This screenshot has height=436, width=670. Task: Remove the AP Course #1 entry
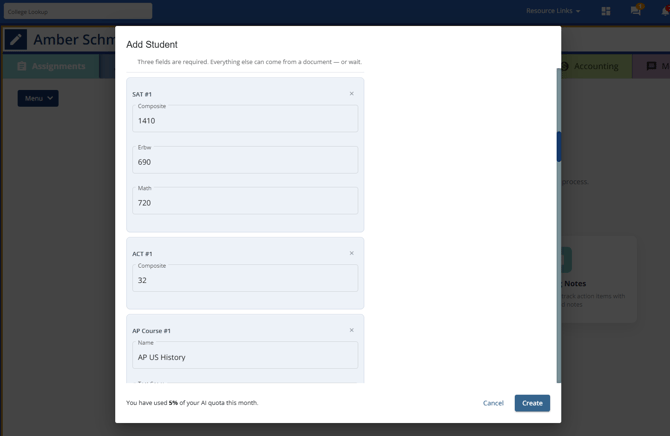pos(352,330)
